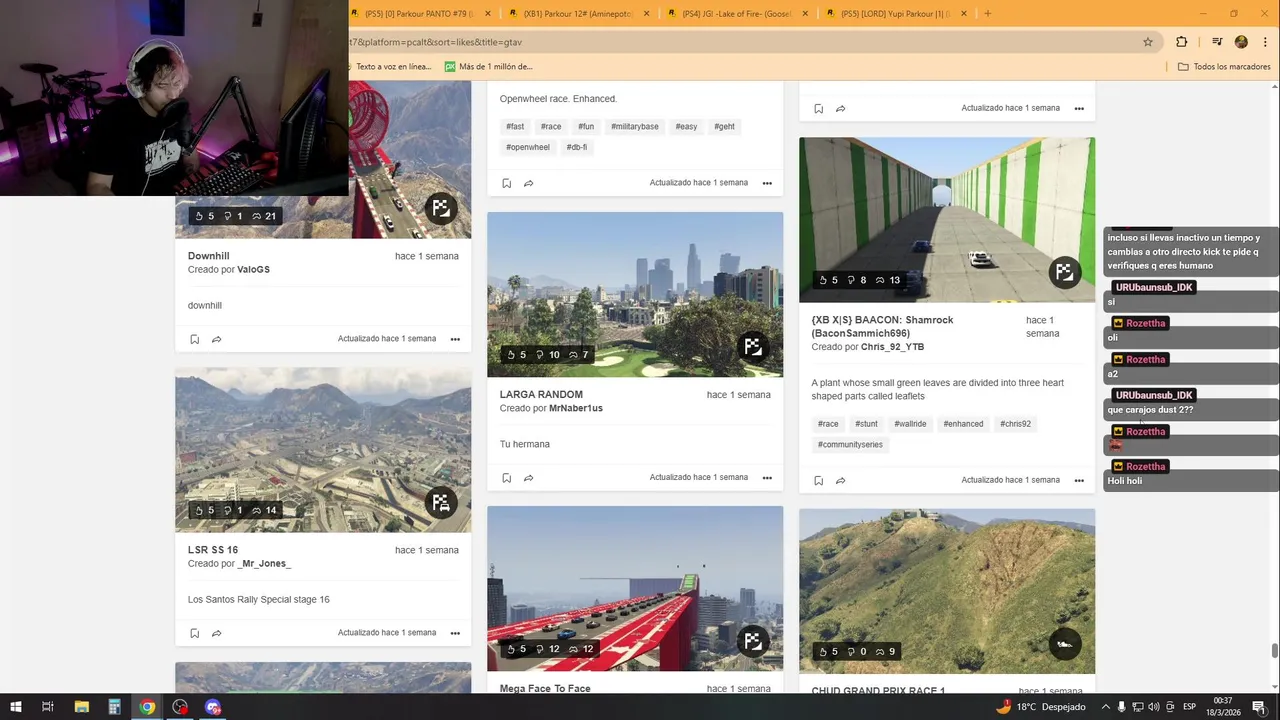The image size is (1280, 720).
Task: Bookmark the Openwheel race job
Action: tap(506, 183)
